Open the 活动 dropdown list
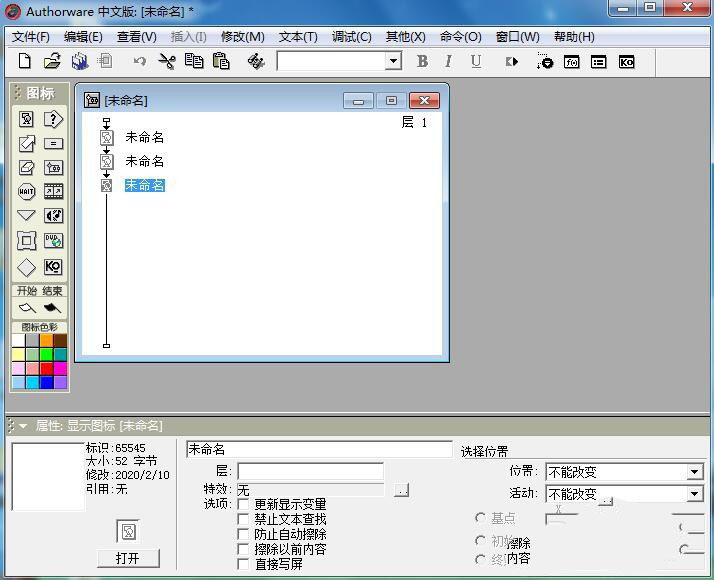Screen dimensions: 714x580 tap(694, 494)
